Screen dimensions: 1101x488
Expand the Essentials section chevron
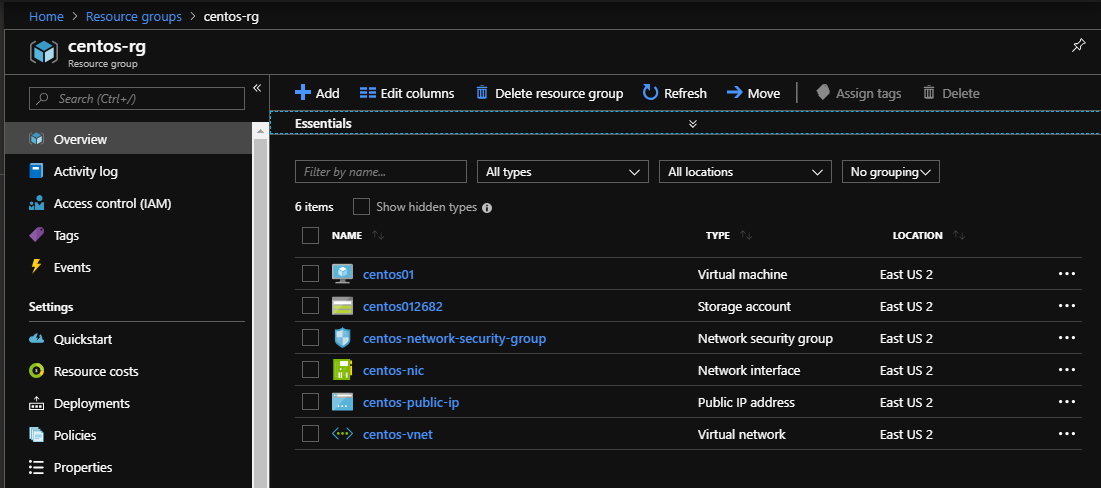click(692, 124)
